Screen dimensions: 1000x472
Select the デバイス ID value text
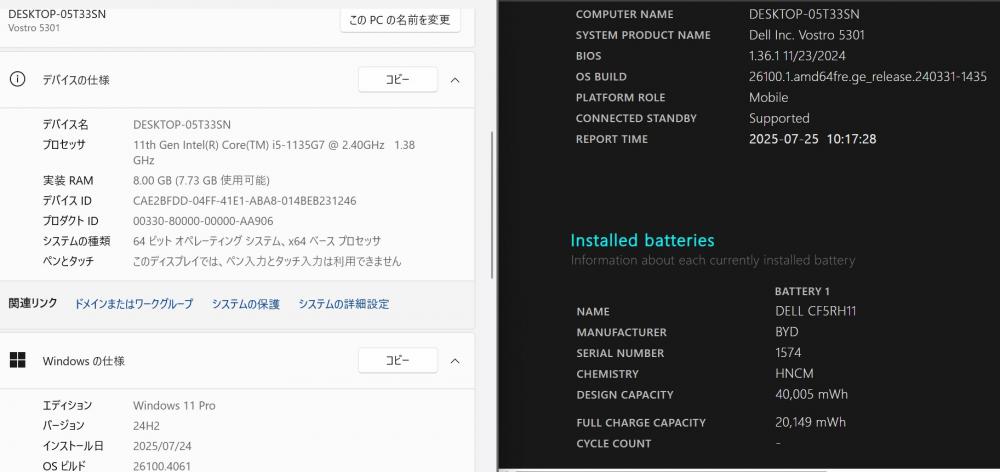pos(245,201)
